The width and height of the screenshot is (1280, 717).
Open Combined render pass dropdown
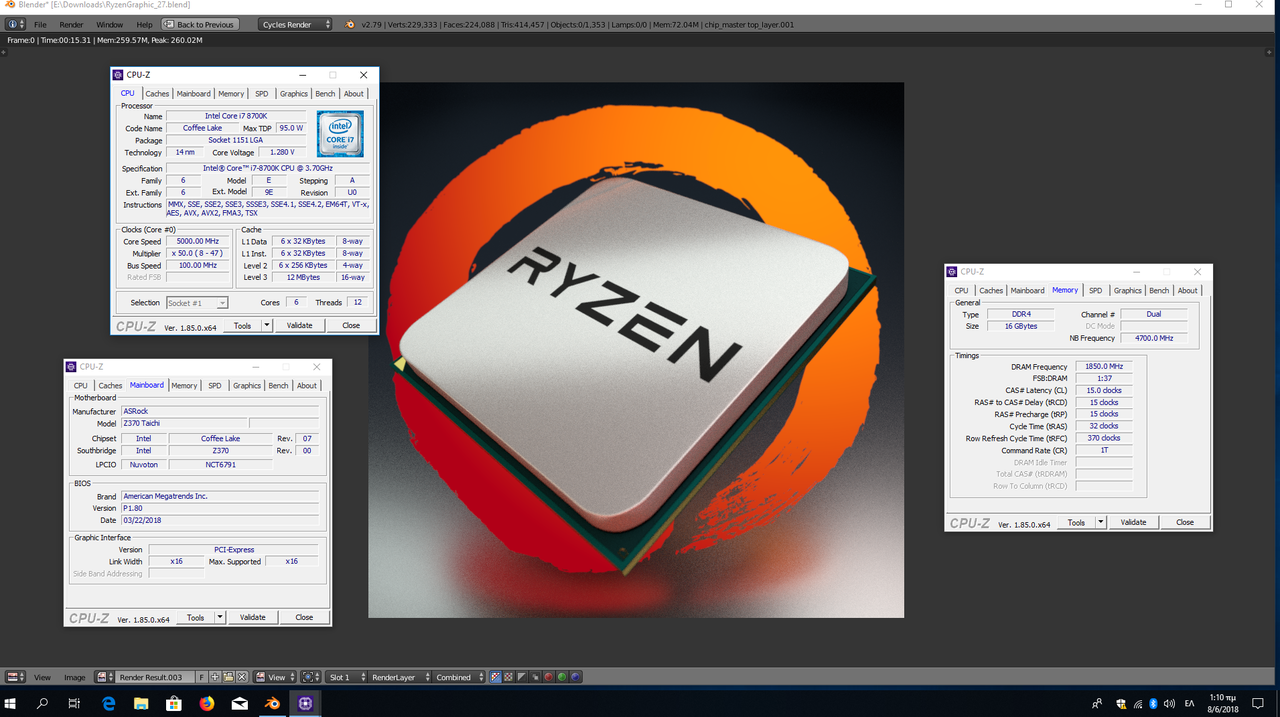[x=459, y=677]
